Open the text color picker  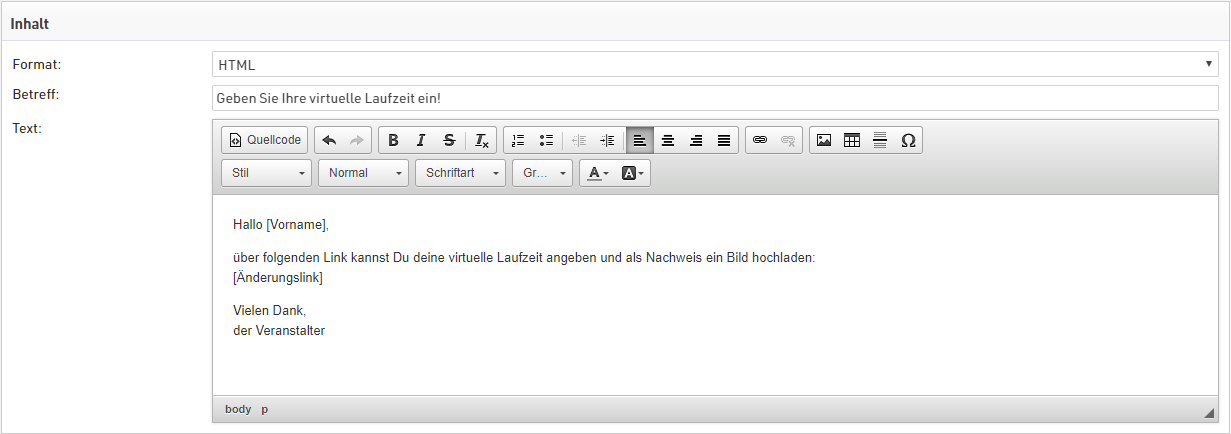pyautogui.click(x=598, y=173)
